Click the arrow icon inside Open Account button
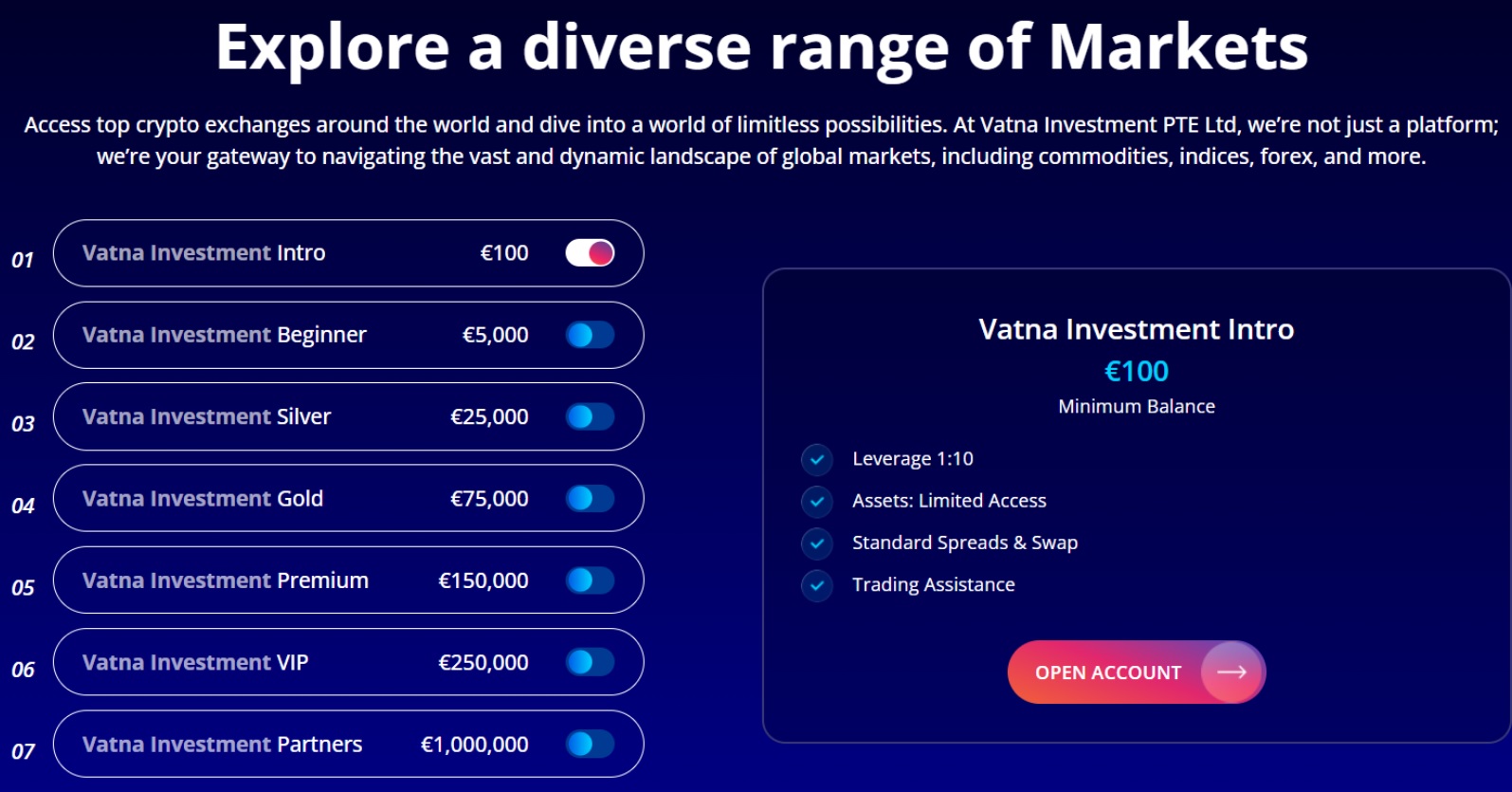Screen dimensions: 1512x792 [x=1233, y=672]
